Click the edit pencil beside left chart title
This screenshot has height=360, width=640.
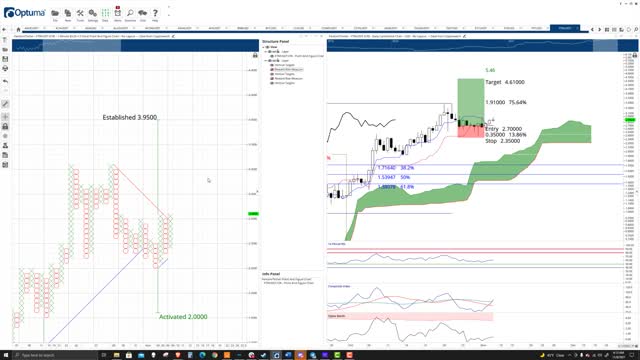coord(173,36)
